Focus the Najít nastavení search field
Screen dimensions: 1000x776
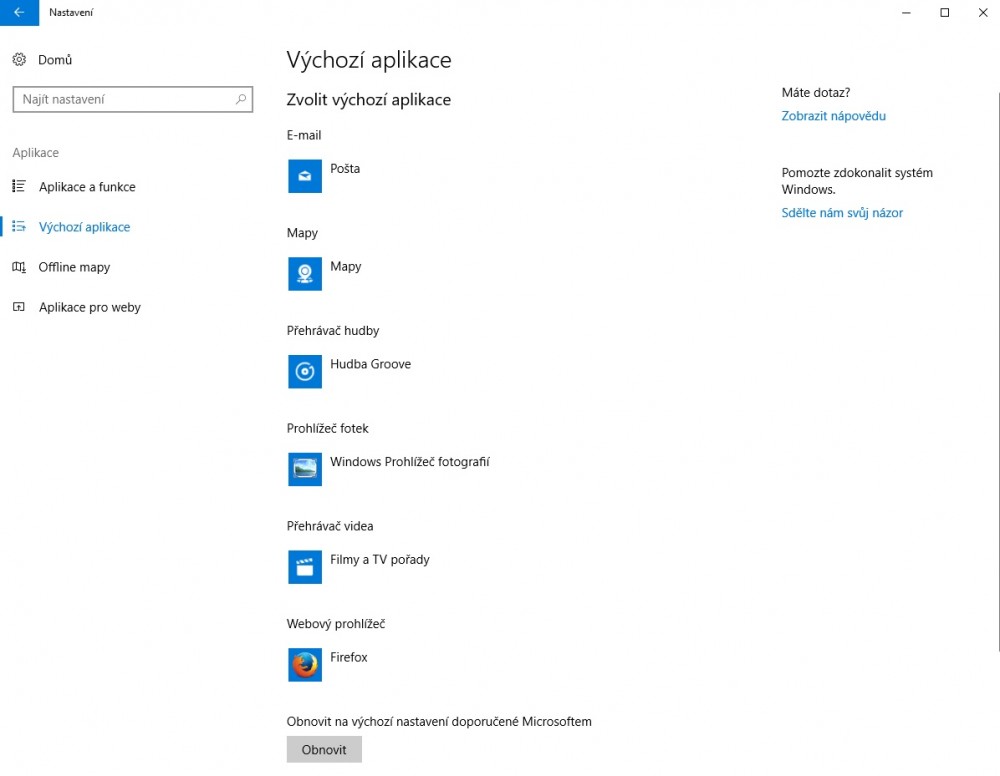coord(122,100)
